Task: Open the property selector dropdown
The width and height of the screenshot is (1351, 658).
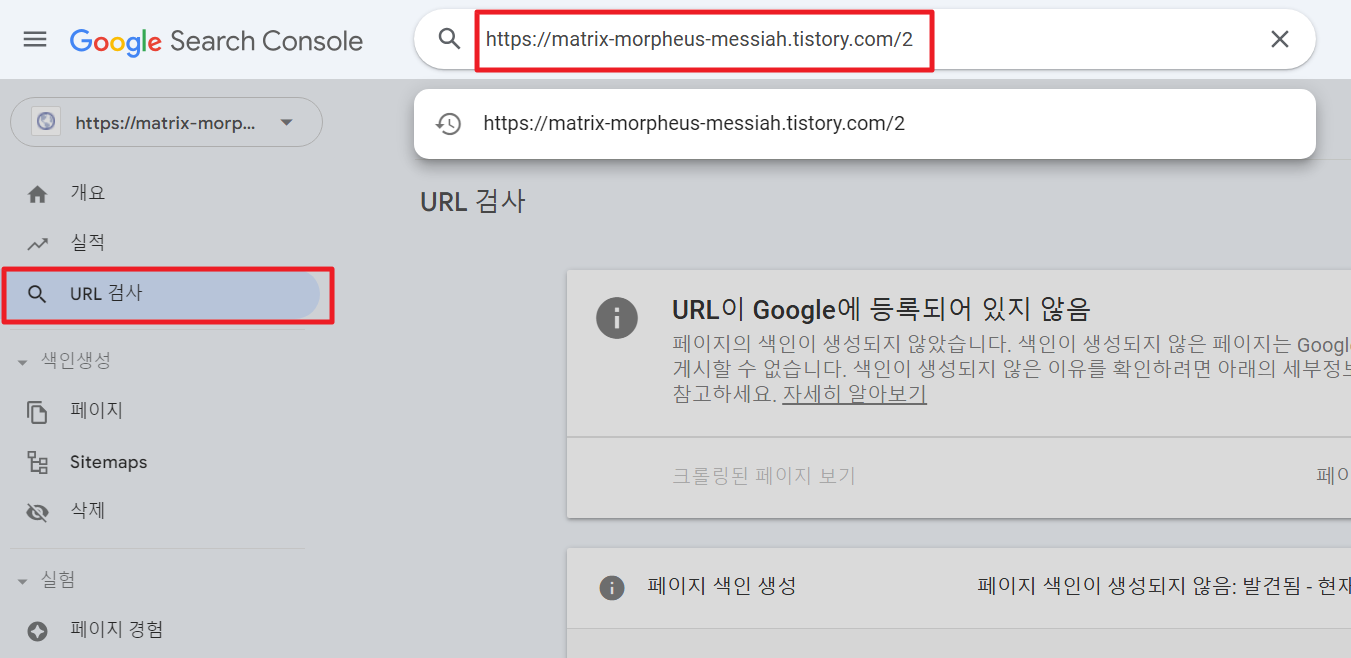Action: coord(166,123)
